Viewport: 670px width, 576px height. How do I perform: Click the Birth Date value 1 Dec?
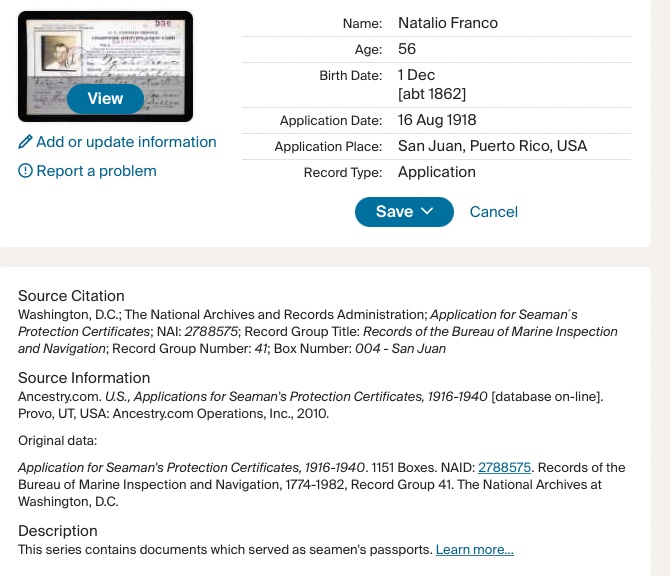point(416,75)
